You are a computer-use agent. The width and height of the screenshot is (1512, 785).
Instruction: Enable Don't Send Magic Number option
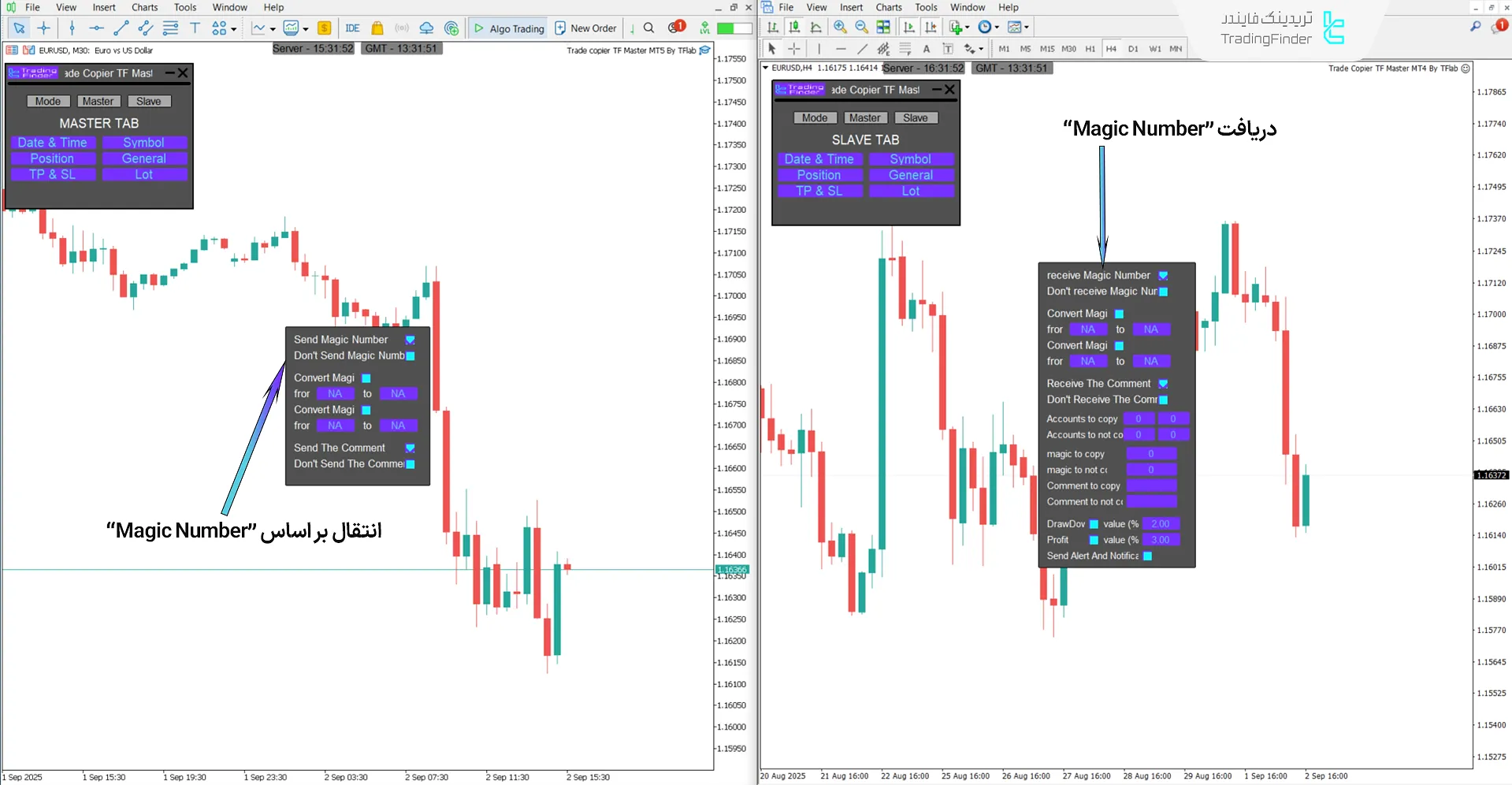point(410,355)
